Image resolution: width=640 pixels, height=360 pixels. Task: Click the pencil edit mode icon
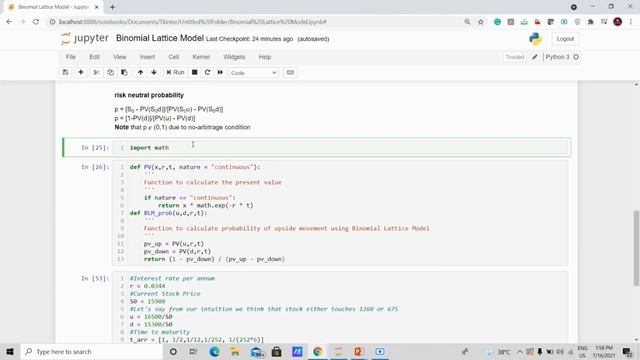(535, 57)
